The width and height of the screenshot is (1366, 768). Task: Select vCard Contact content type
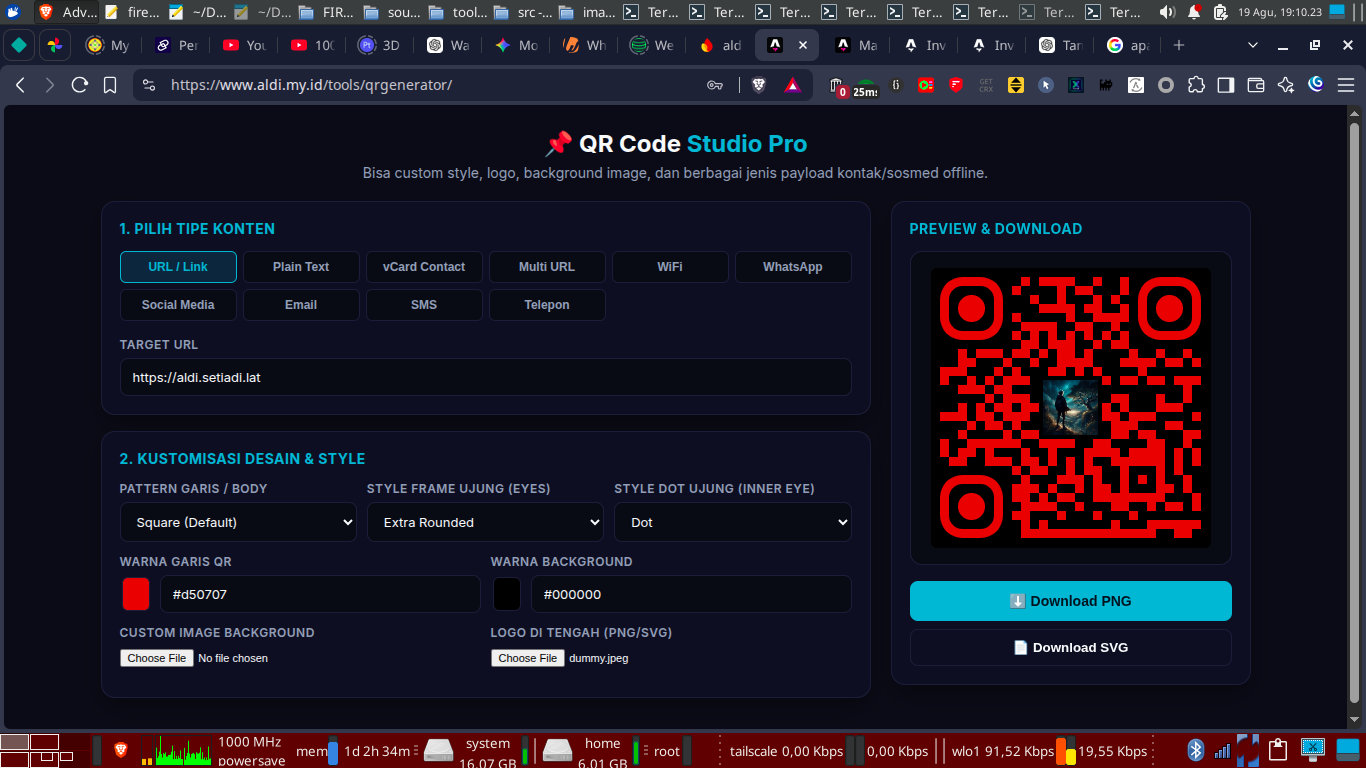coord(424,267)
